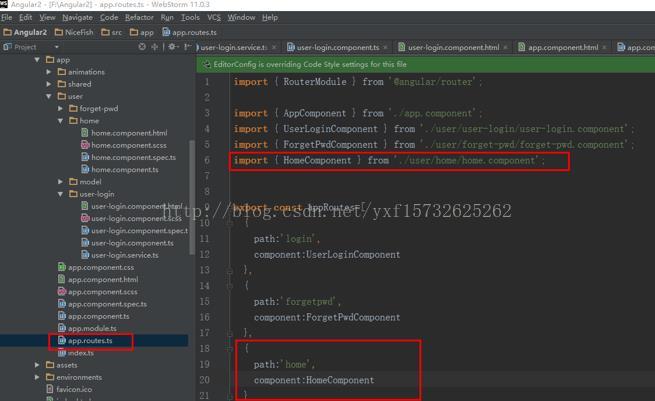
Task: Open the Navigate menu
Action: pyautogui.click(x=77, y=18)
